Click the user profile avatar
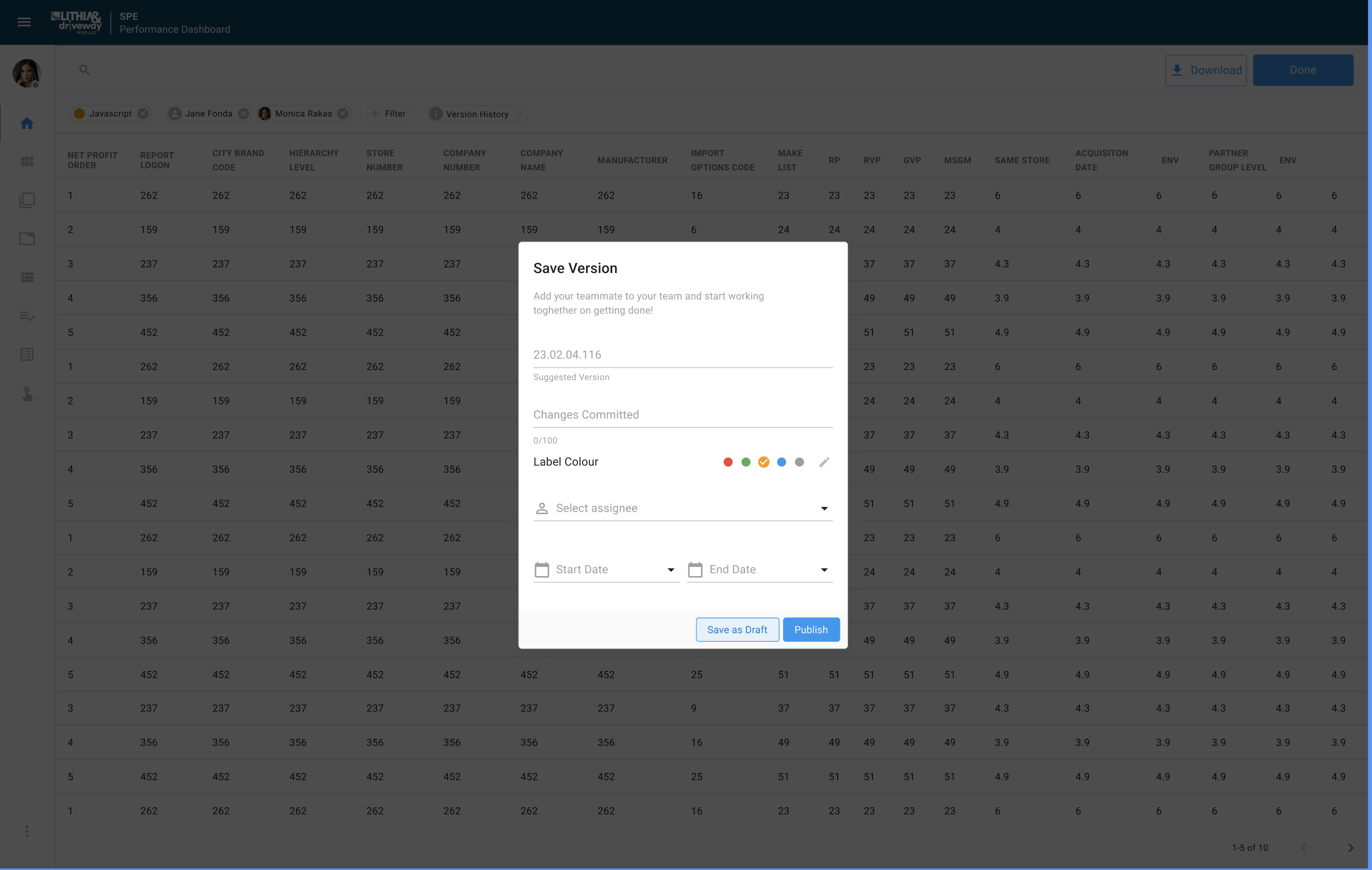This screenshot has width=1372, height=870. point(27,74)
